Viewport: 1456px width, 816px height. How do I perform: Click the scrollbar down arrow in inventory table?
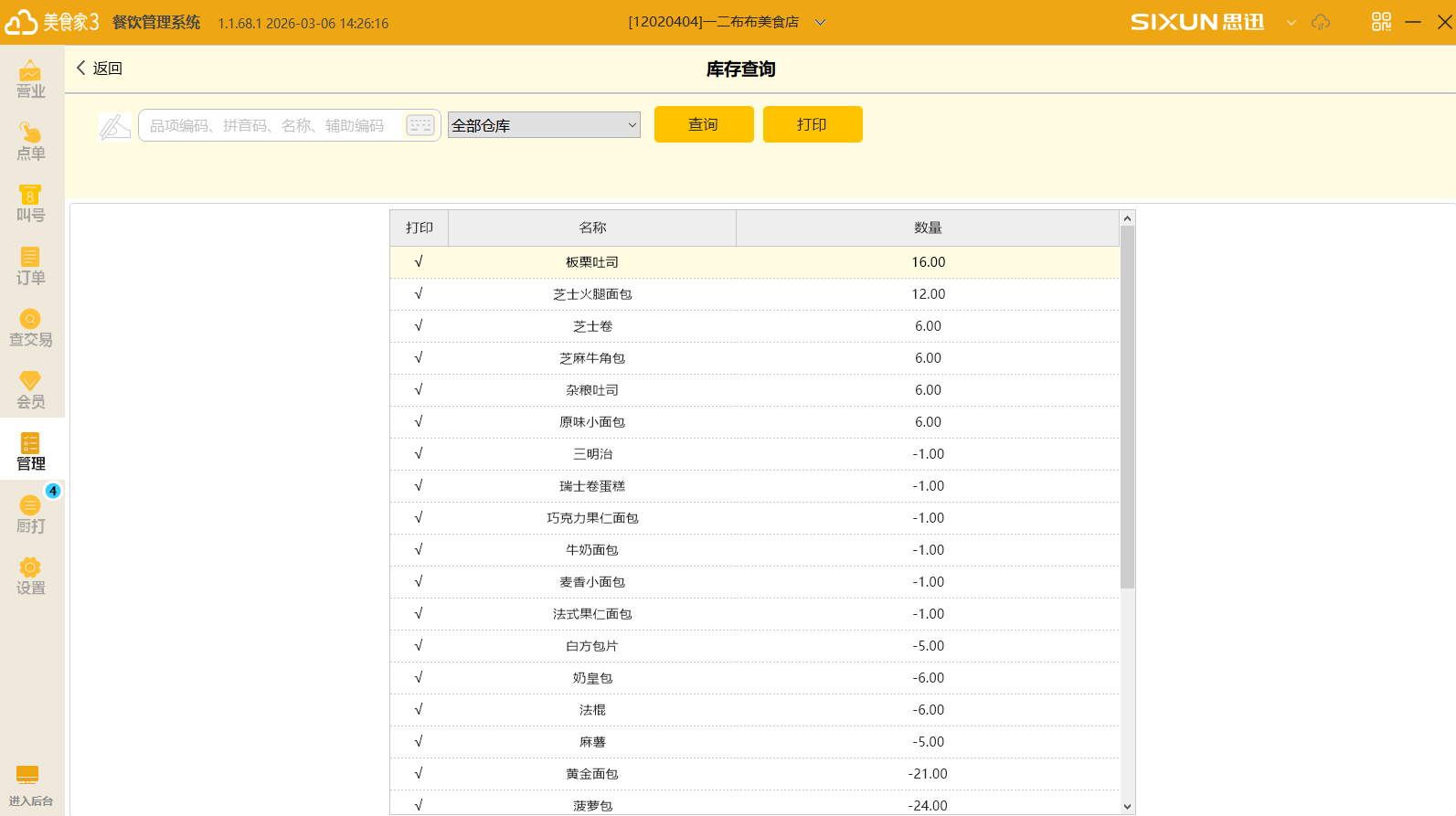coord(1127,806)
